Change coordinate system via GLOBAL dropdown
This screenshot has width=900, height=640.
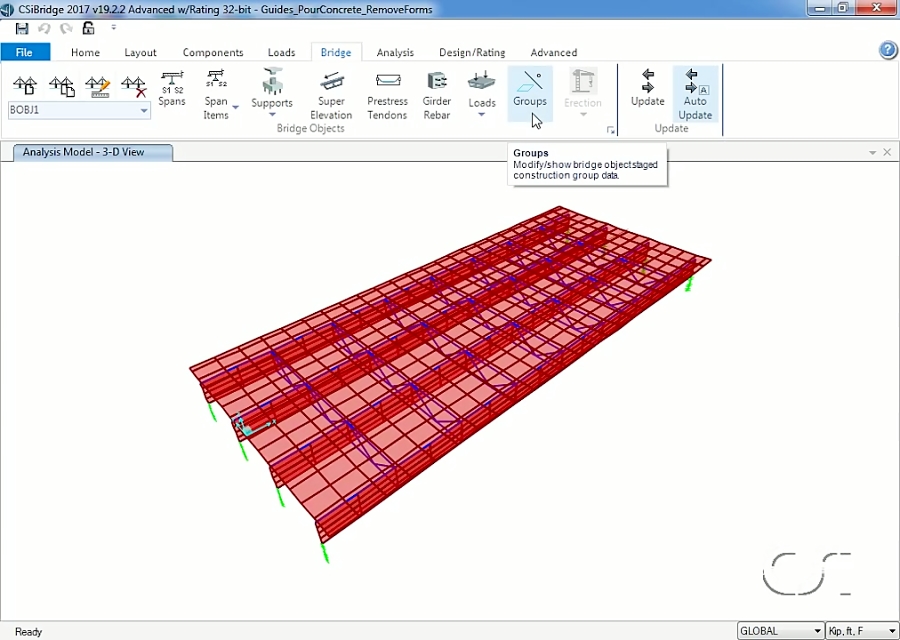(815, 630)
